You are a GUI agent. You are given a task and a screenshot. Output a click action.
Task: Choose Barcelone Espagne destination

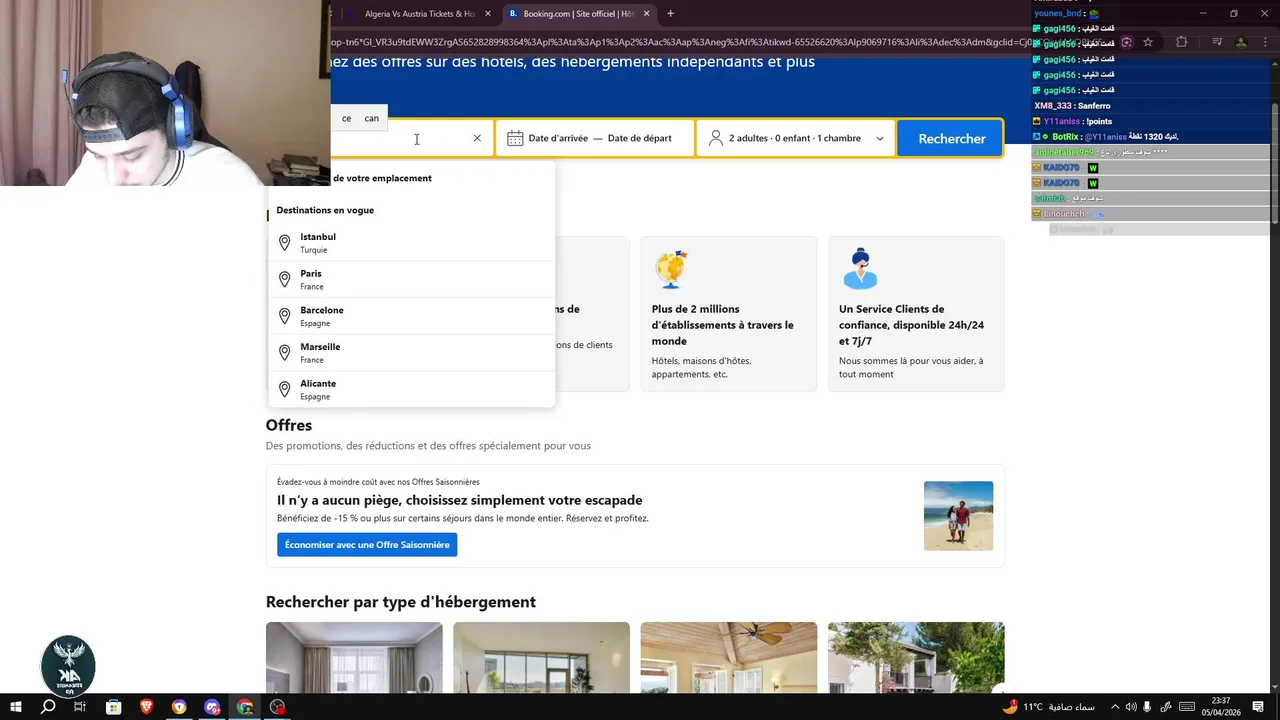pos(412,316)
